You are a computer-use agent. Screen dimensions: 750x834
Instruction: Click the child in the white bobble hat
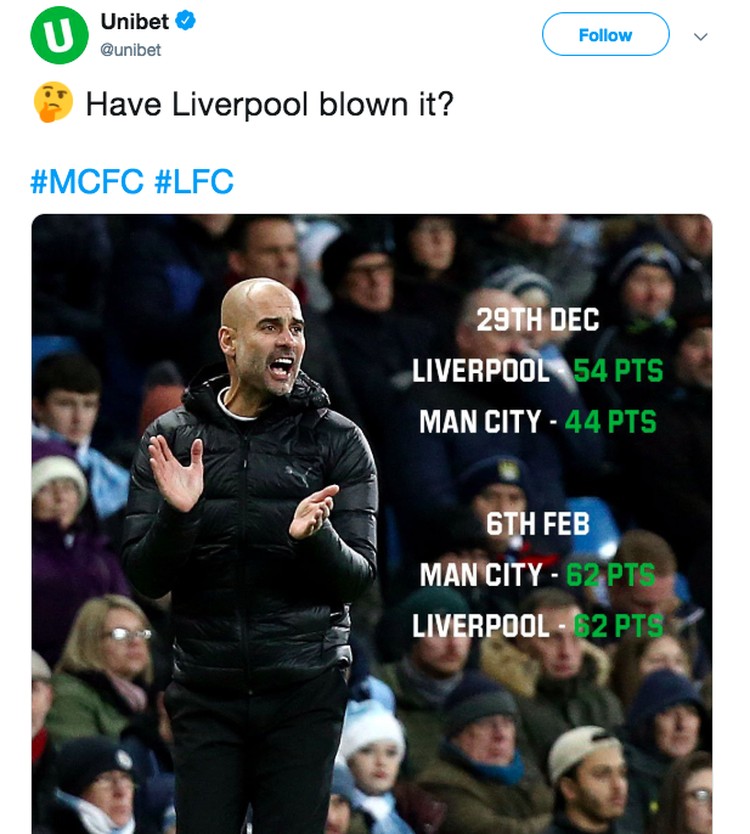[370, 766]
